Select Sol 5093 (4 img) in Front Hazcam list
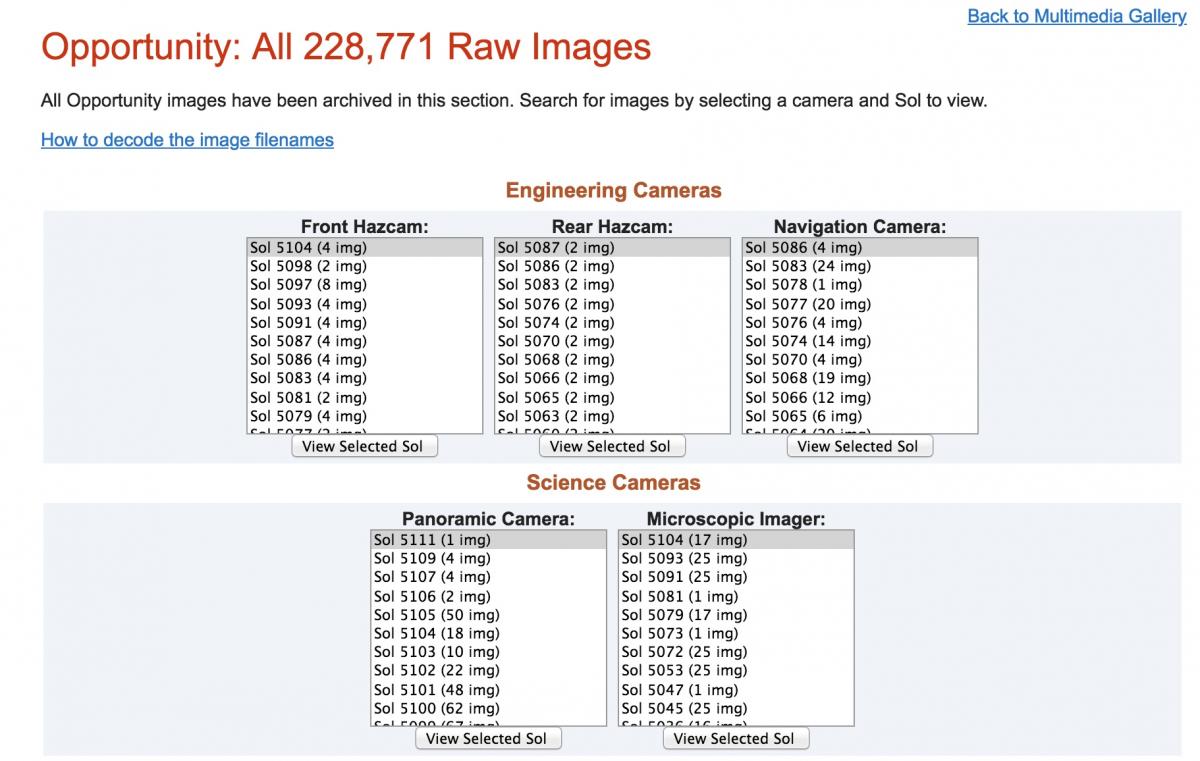The height and width of the screenshot is (761, 1200). point(364,304)
